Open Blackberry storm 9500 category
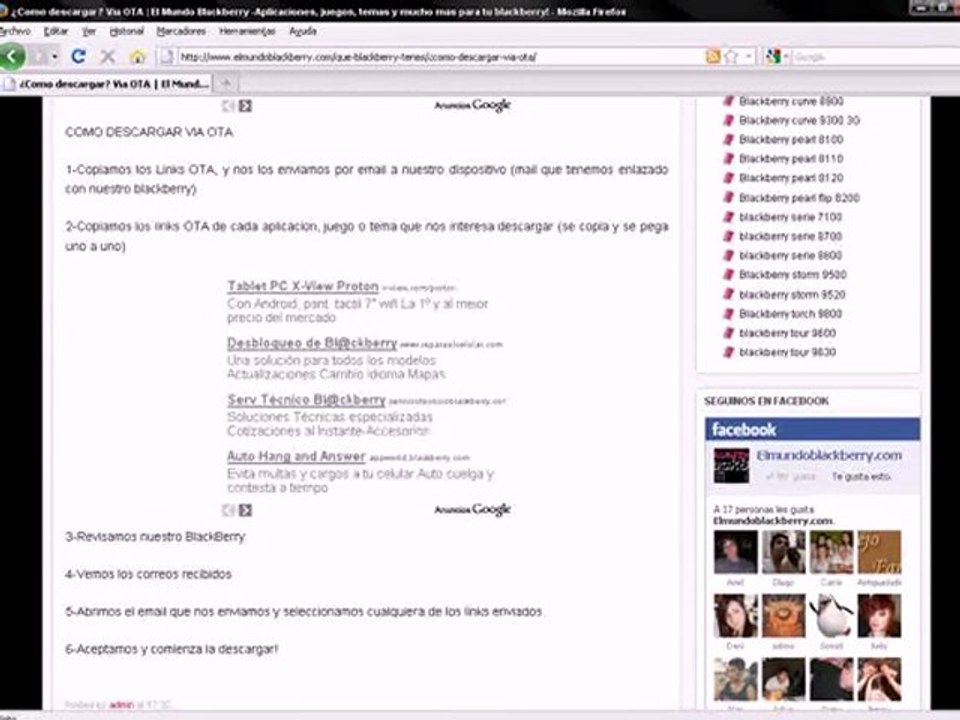The width and height of the screenshot is (960, 720). click(793, 275)
